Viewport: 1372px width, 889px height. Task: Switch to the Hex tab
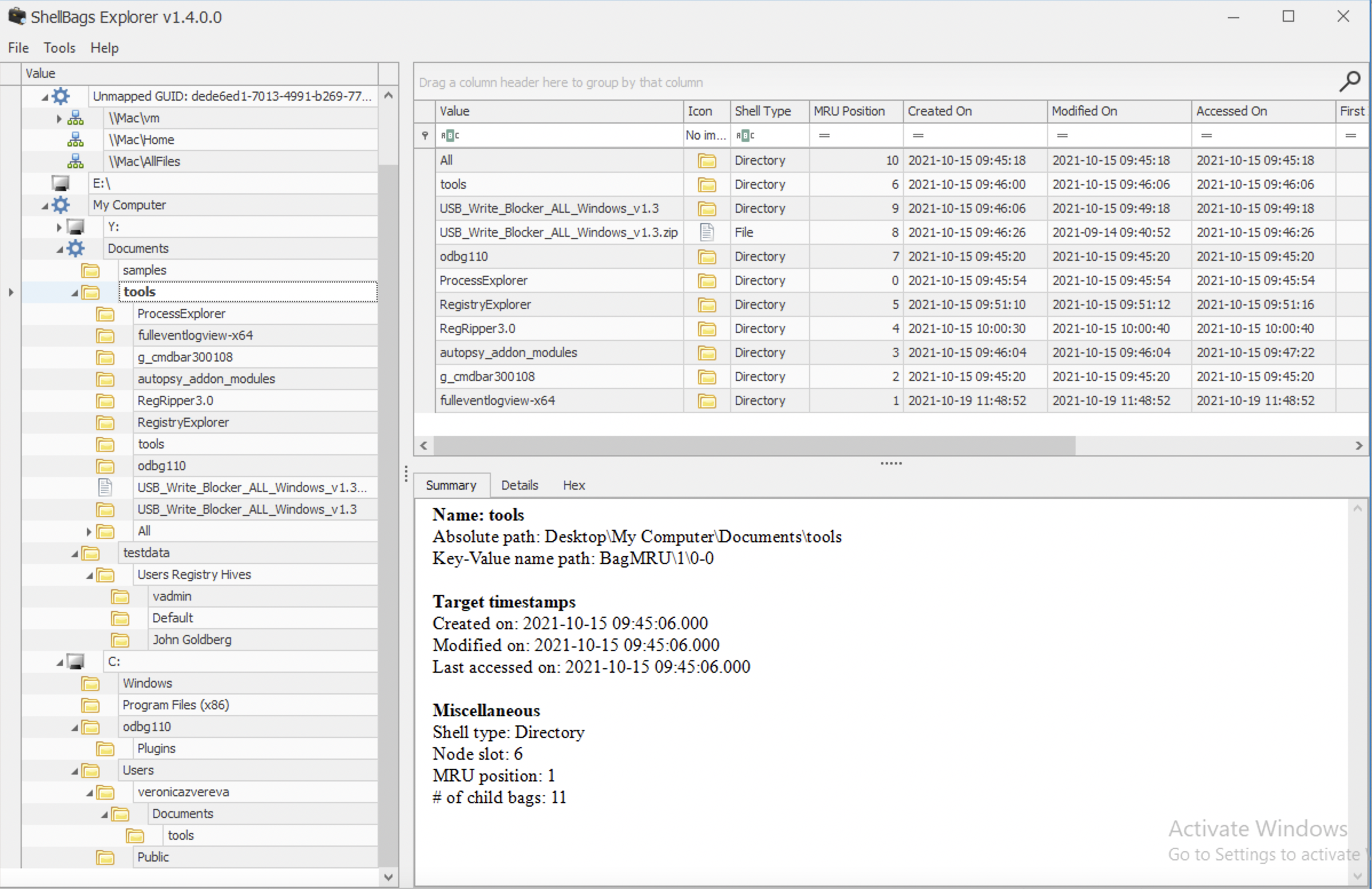tap(574, 486)
